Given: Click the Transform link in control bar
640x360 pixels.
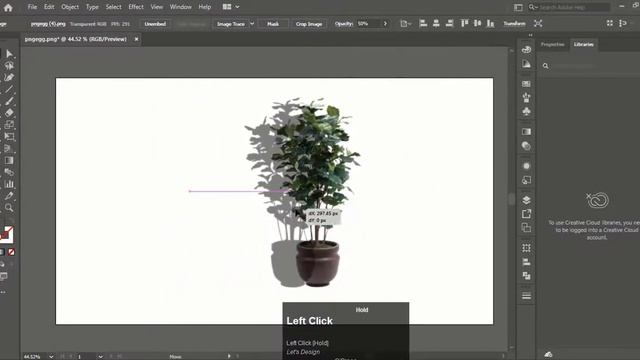Looking at the screenshot, I should [x=514, y=24].
